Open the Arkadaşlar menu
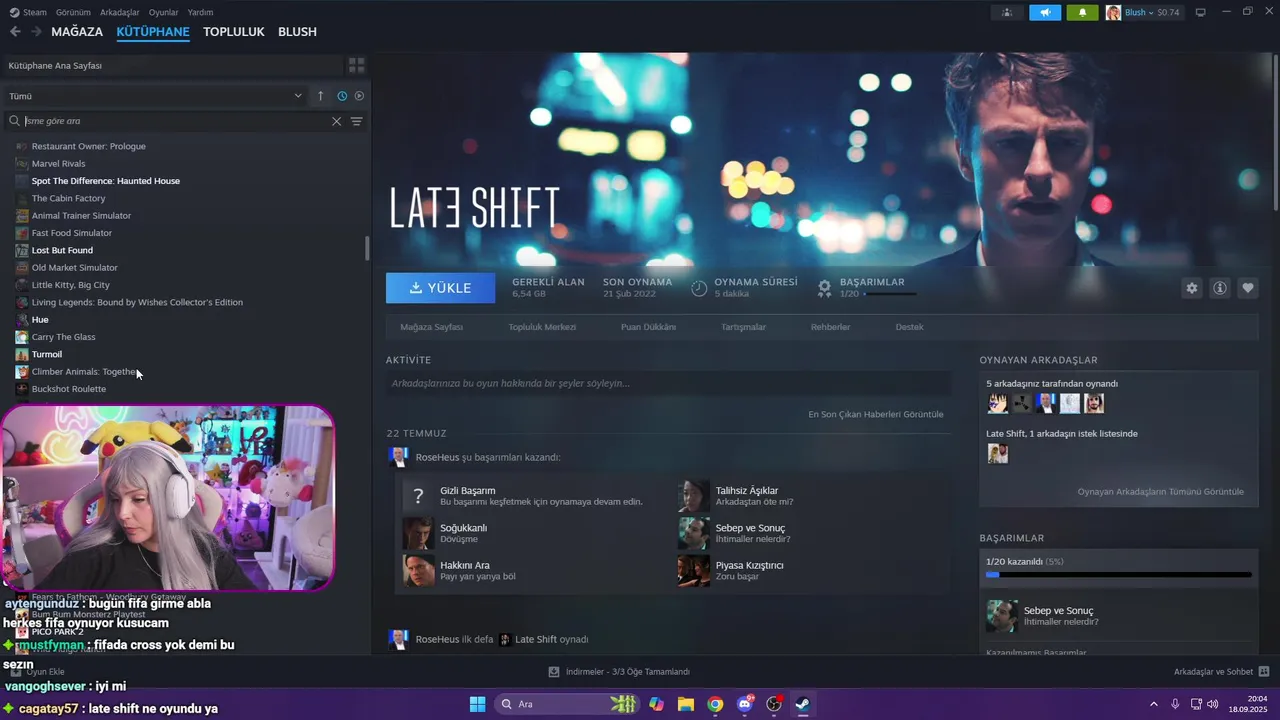Screen dimensions: 1280x720 point(120,12)
